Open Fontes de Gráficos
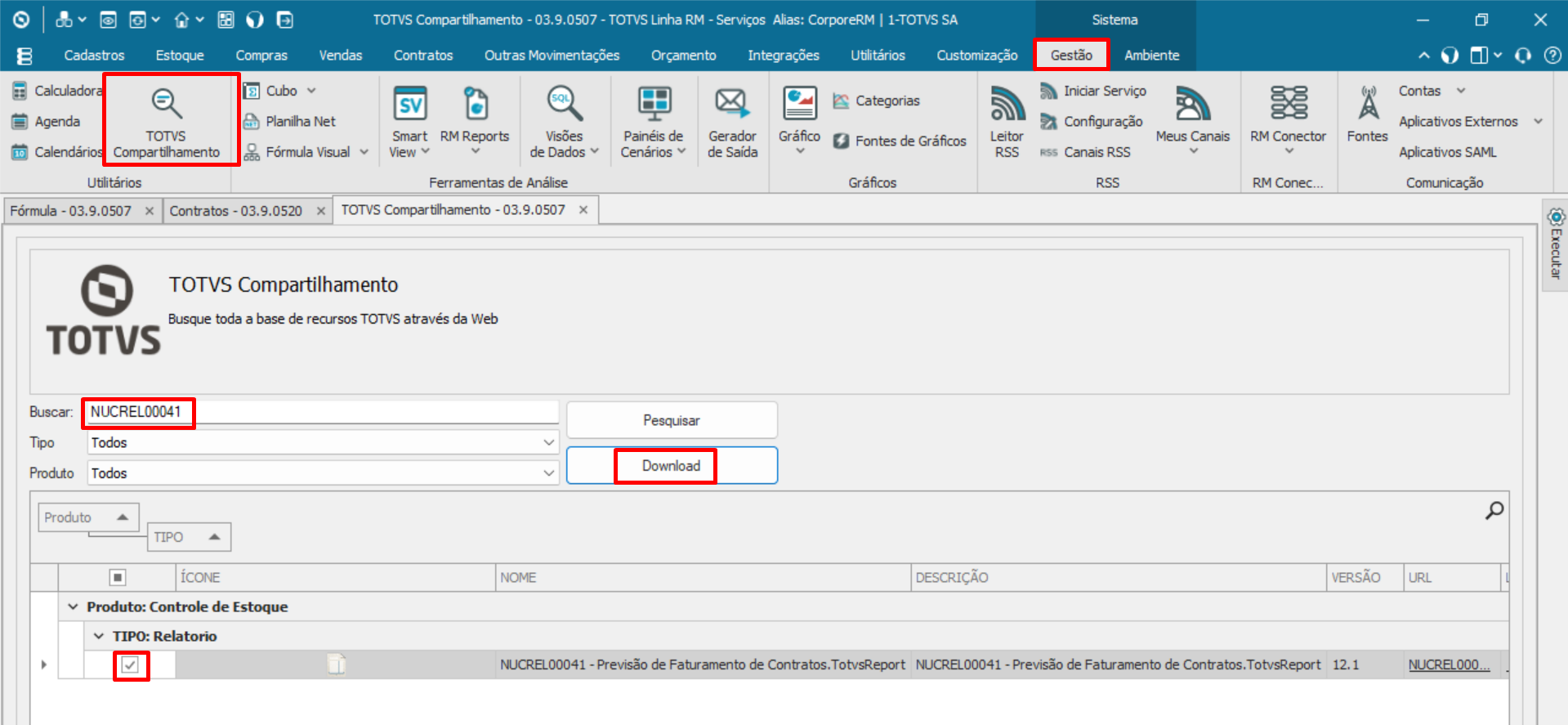Screen dimensions: 1568x725 point(899,141)
